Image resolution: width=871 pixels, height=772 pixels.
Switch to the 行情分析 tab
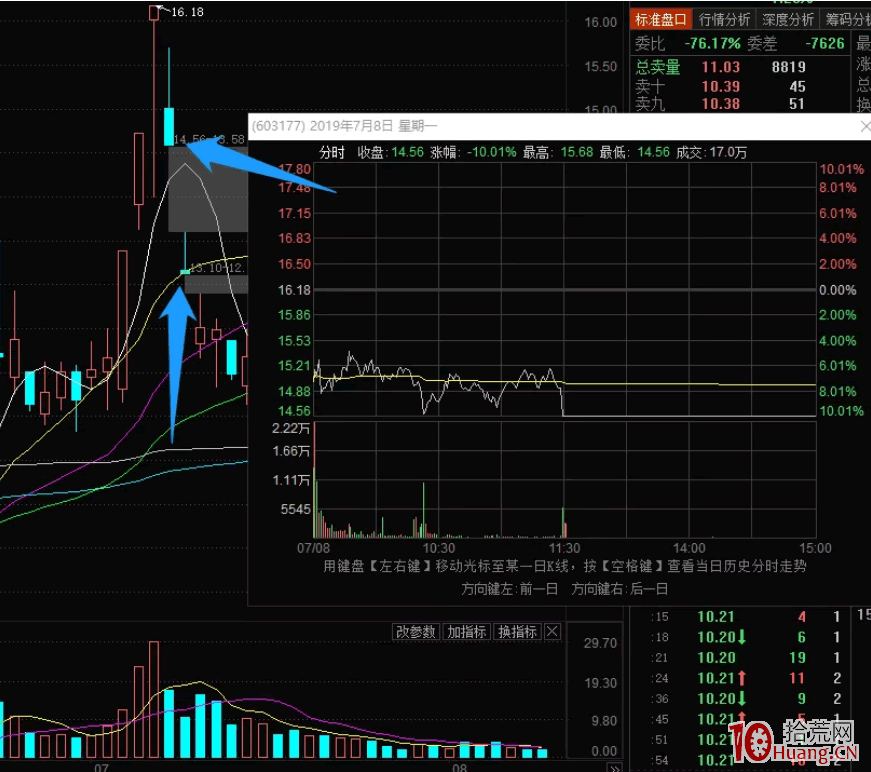tap(724, 20)
